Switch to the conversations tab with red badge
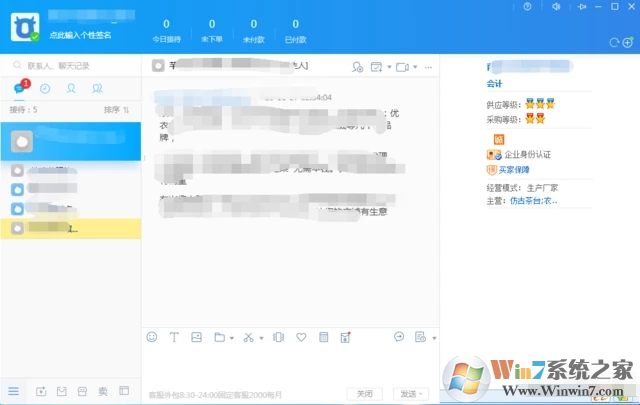Viewport: 640px width, 405px height. [x=20, y=88]
